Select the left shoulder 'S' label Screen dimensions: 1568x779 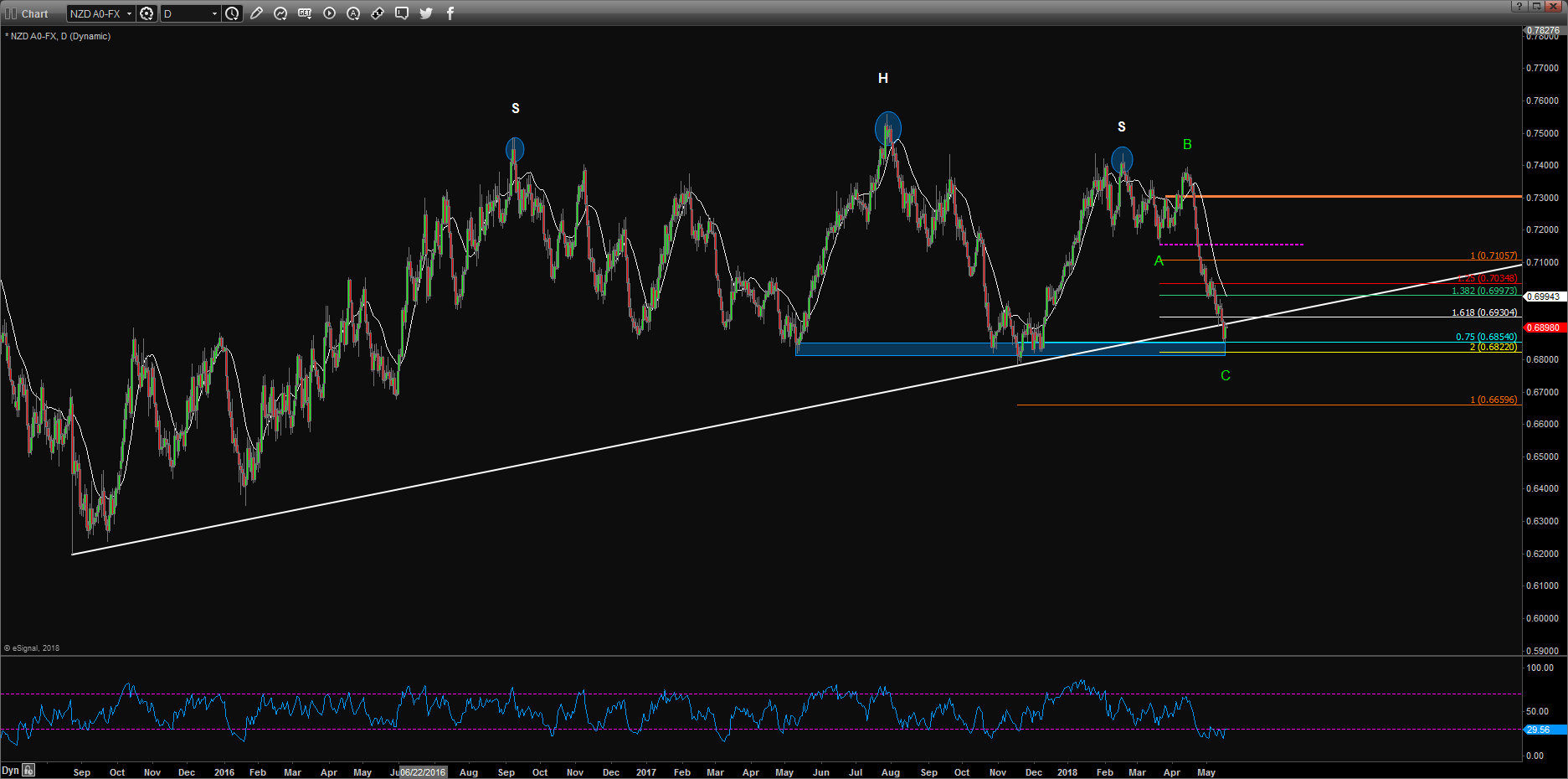(516, 108)
